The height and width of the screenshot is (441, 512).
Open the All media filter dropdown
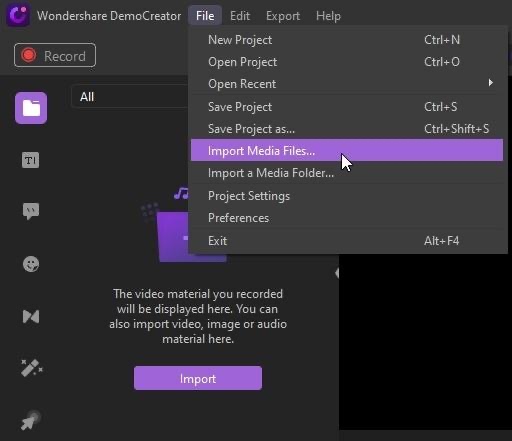point(130,97)
